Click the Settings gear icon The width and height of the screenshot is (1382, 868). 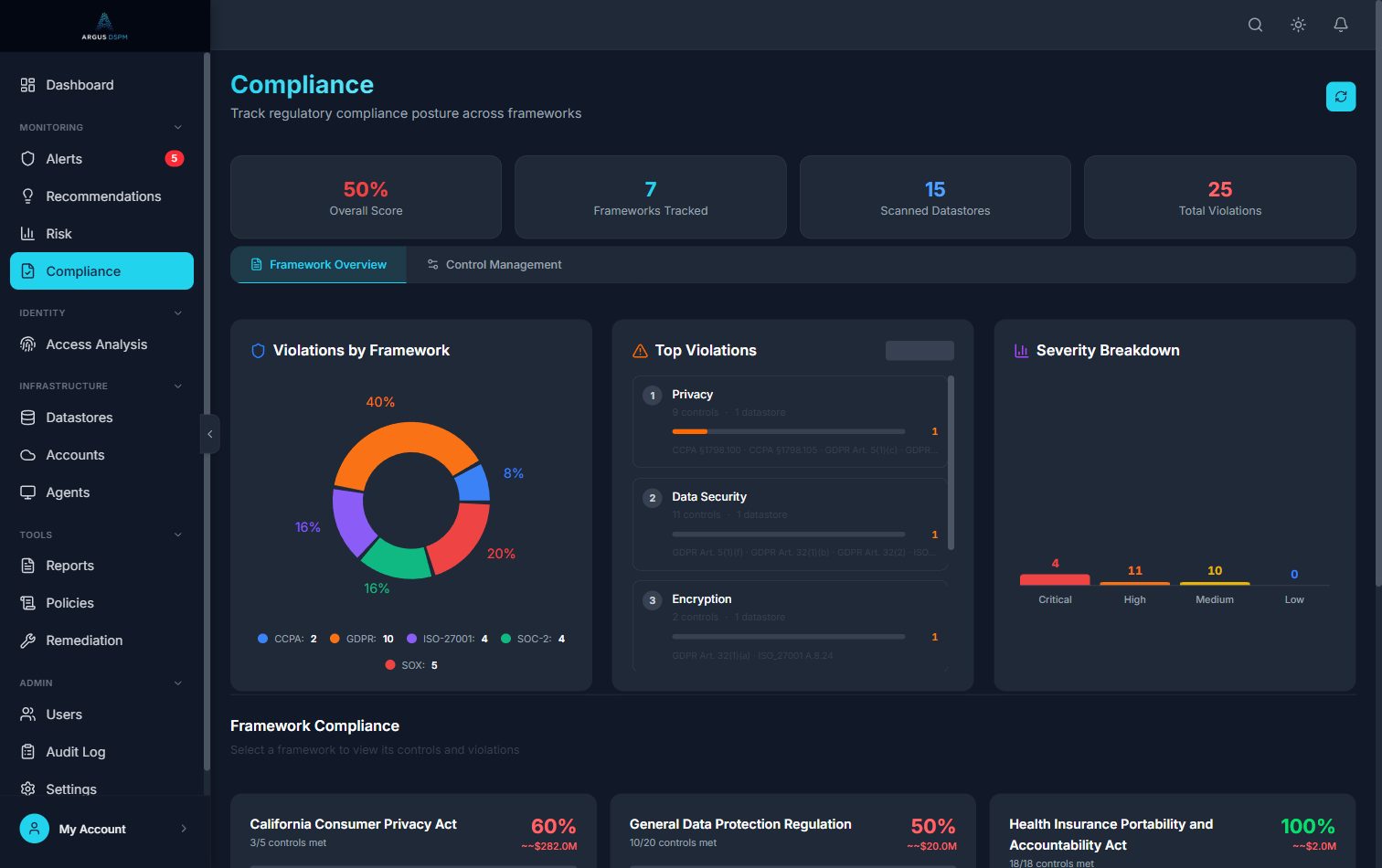coord(27,789)
